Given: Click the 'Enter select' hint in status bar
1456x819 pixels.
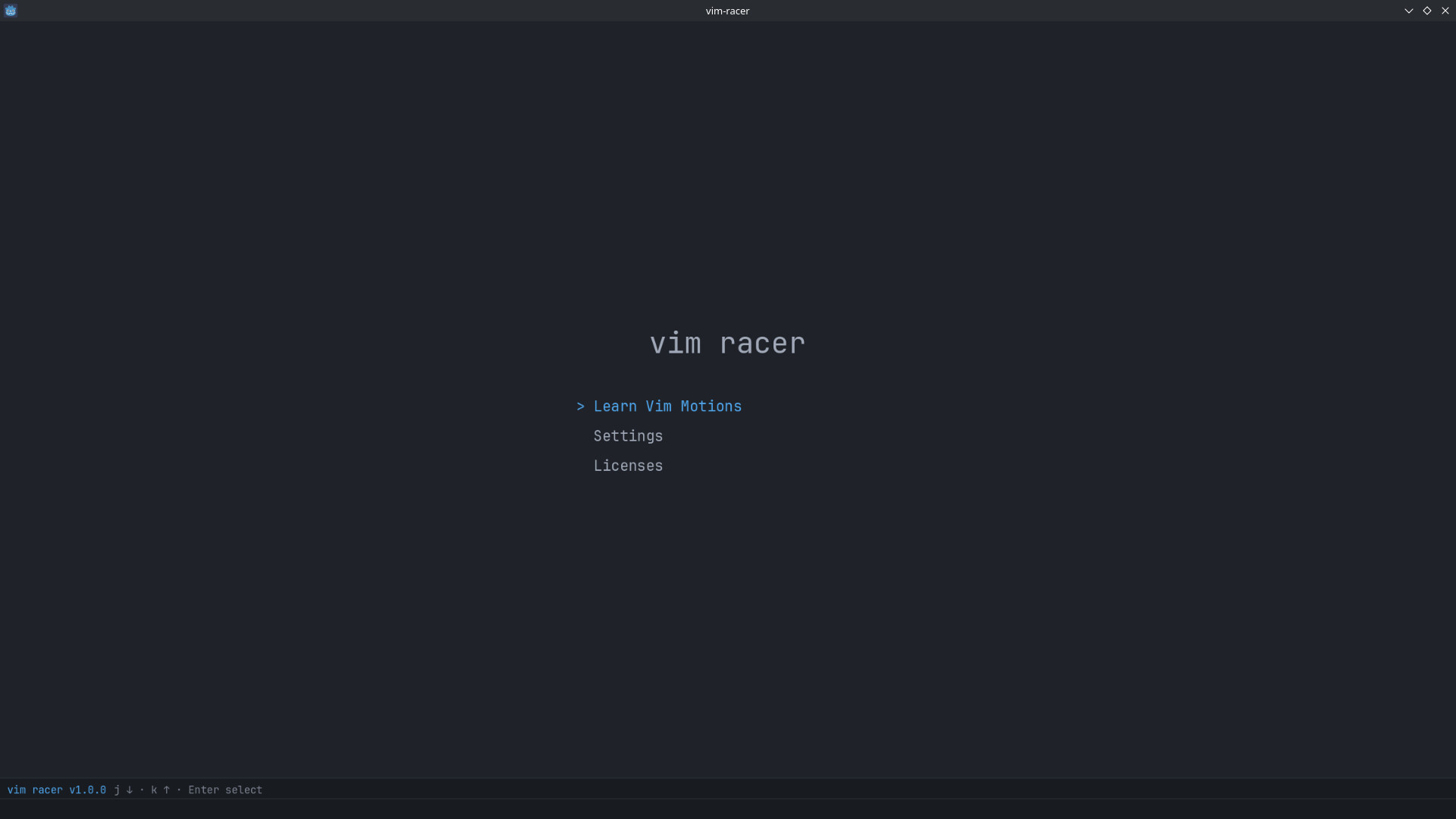Looking at the screenshot, I should click(225, 789).
